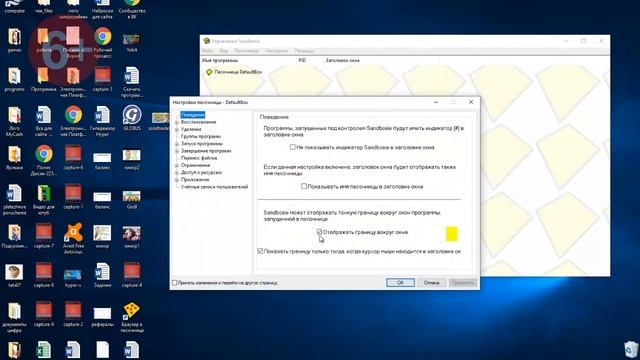The height and width of the screenshot is (360, 640).
Task: Select Песочница DefaultBox in Sandboxie control window
Action: [238, 72]
